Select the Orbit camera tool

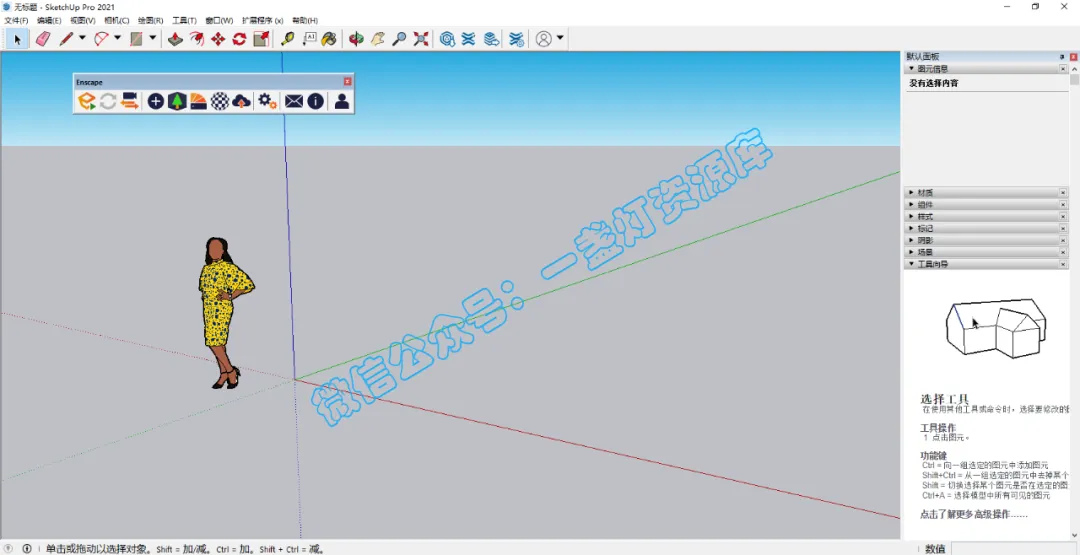[x=356, y=39]
